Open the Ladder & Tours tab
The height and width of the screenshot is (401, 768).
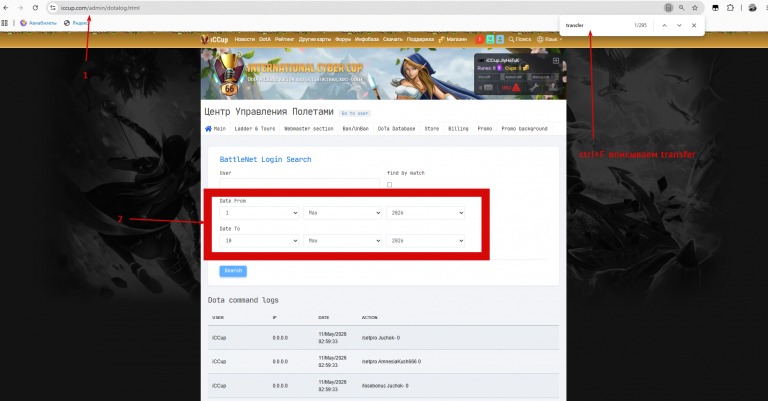pos(255,129)
